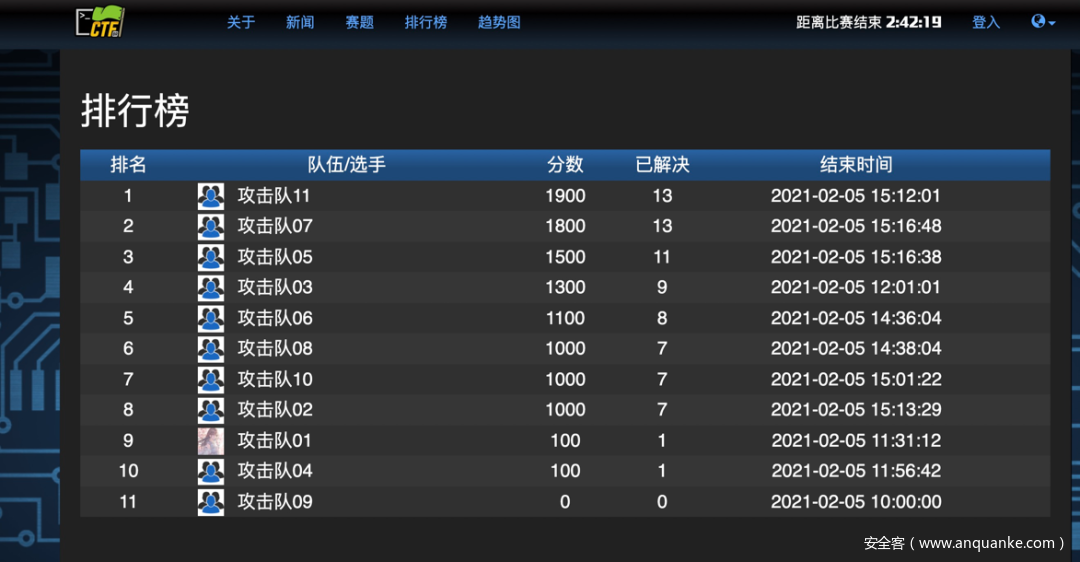Click end time 2021-02-05 15:16:48
This screenshot has width=1080, height=562.
tap(856, 226)
